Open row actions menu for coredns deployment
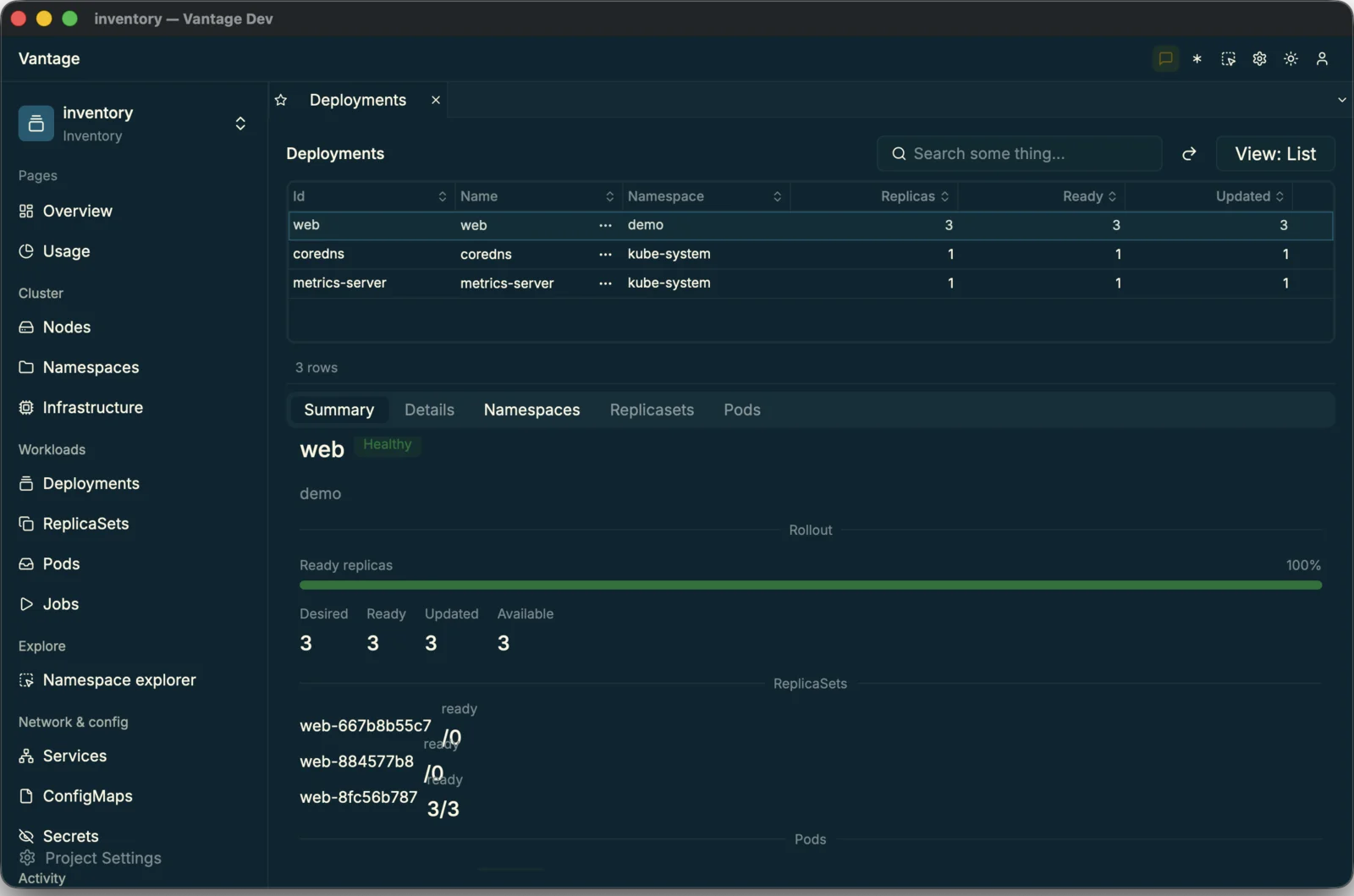1354x896 pixels. tap(605, 254)
